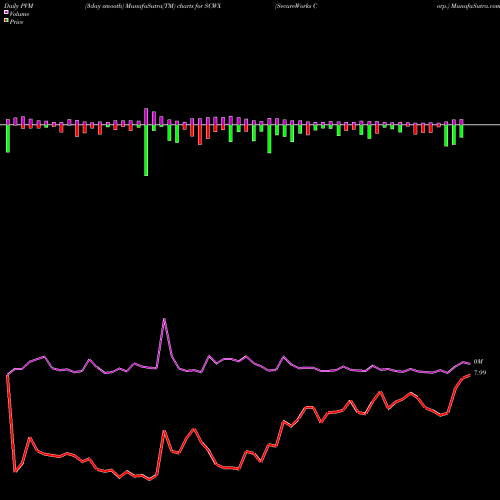Click the '(3day smooth) MunafaSutra(TM) charts for SCWX' heading
The height and width of the screenshot is (500, 500).
tap(153, 6)
